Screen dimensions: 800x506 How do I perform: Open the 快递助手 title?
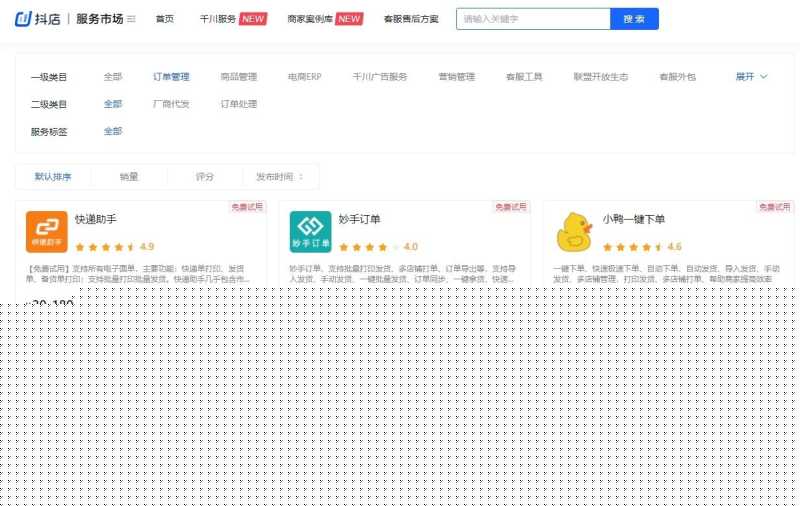(x=95, y=219)
